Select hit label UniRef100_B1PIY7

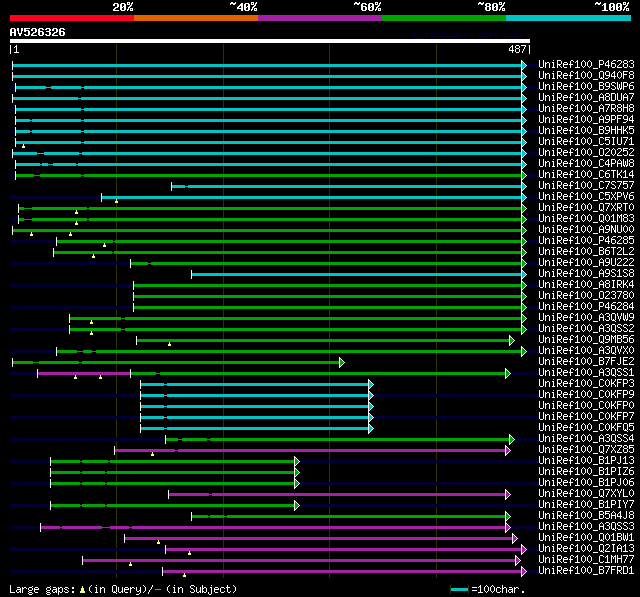[586, 505]
